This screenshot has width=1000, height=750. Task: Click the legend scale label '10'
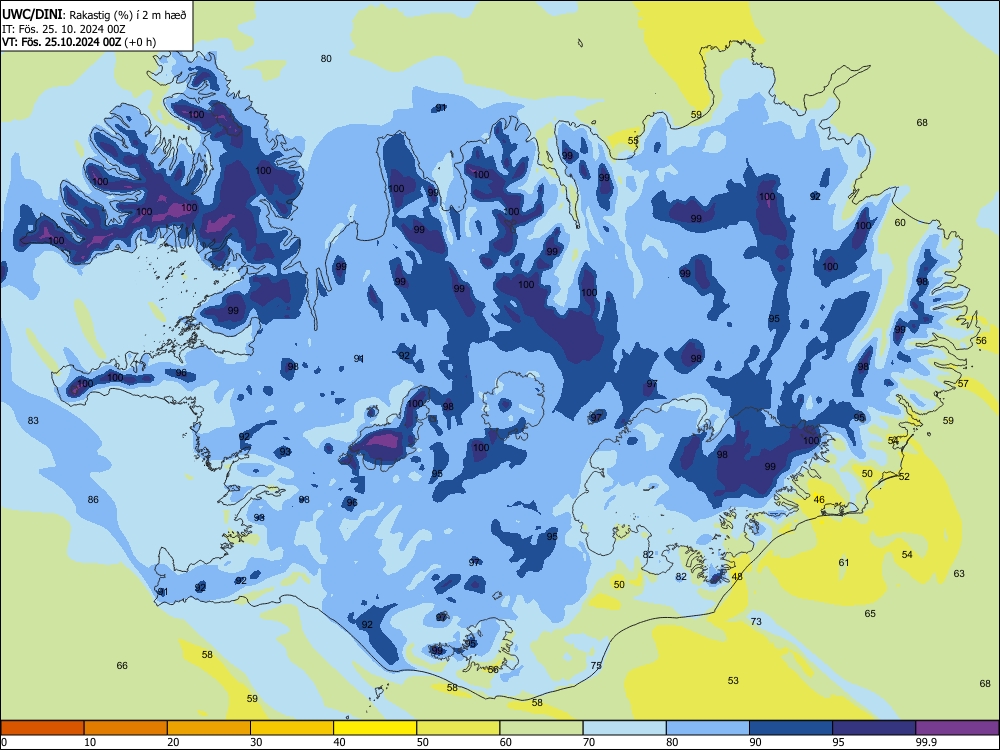[x=91, y=742]
